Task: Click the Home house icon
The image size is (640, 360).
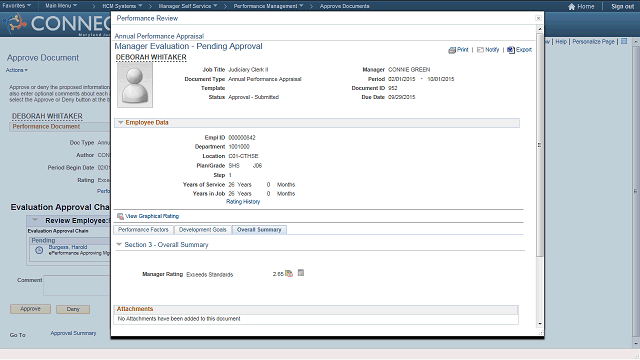Action: (x=571, y=7)
